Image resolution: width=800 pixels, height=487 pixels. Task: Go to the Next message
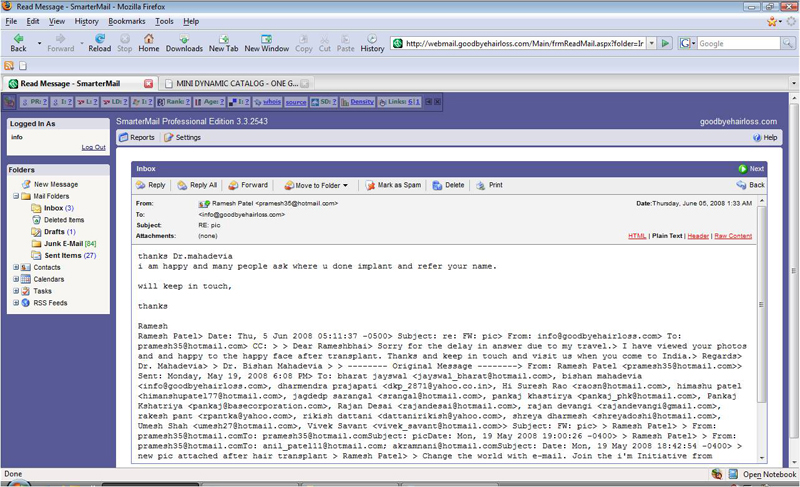[751, 169]
